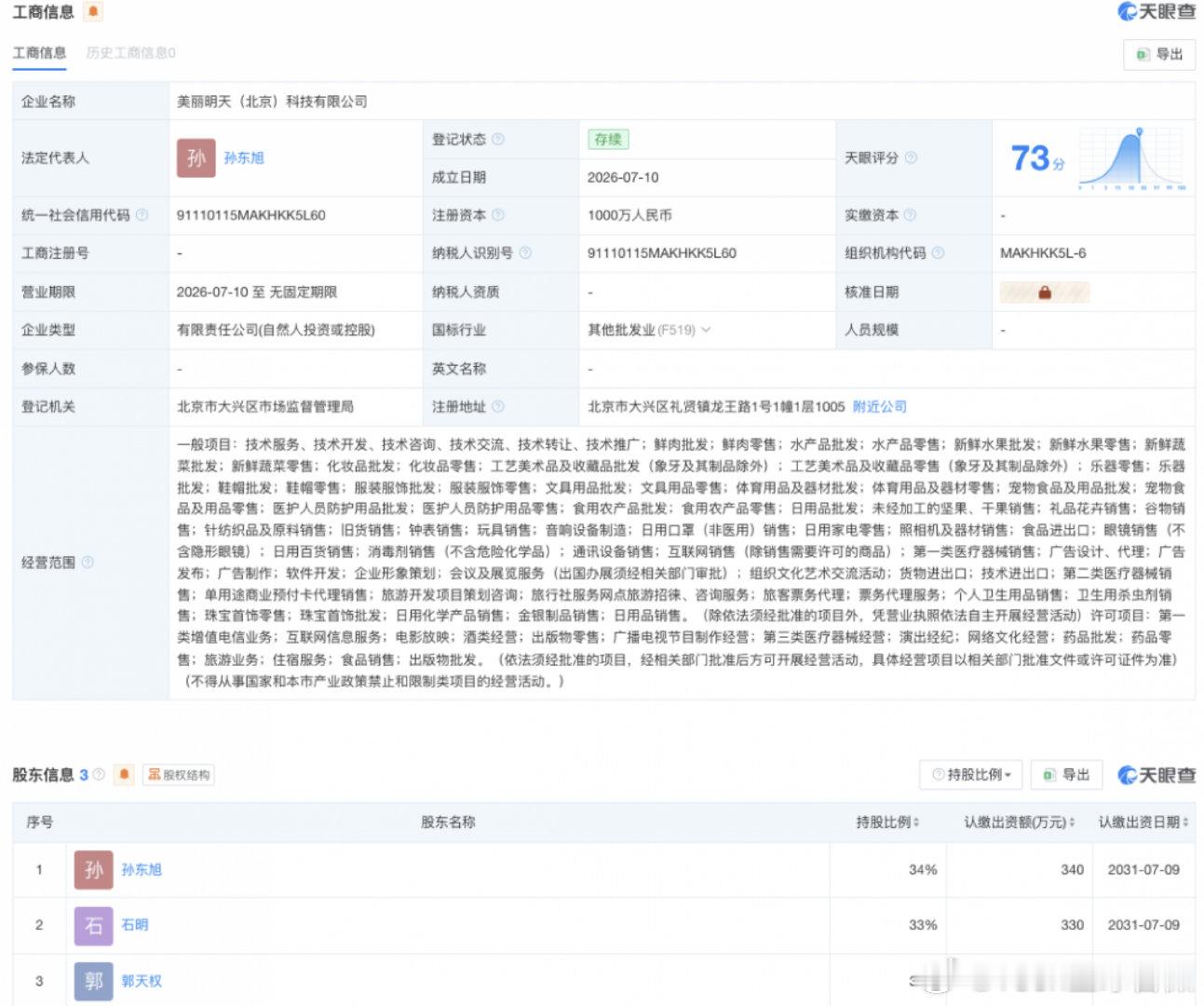Screen dimensions: 1204x1006
Task: Click the 石 avatar in row 2
Action: 93,925
